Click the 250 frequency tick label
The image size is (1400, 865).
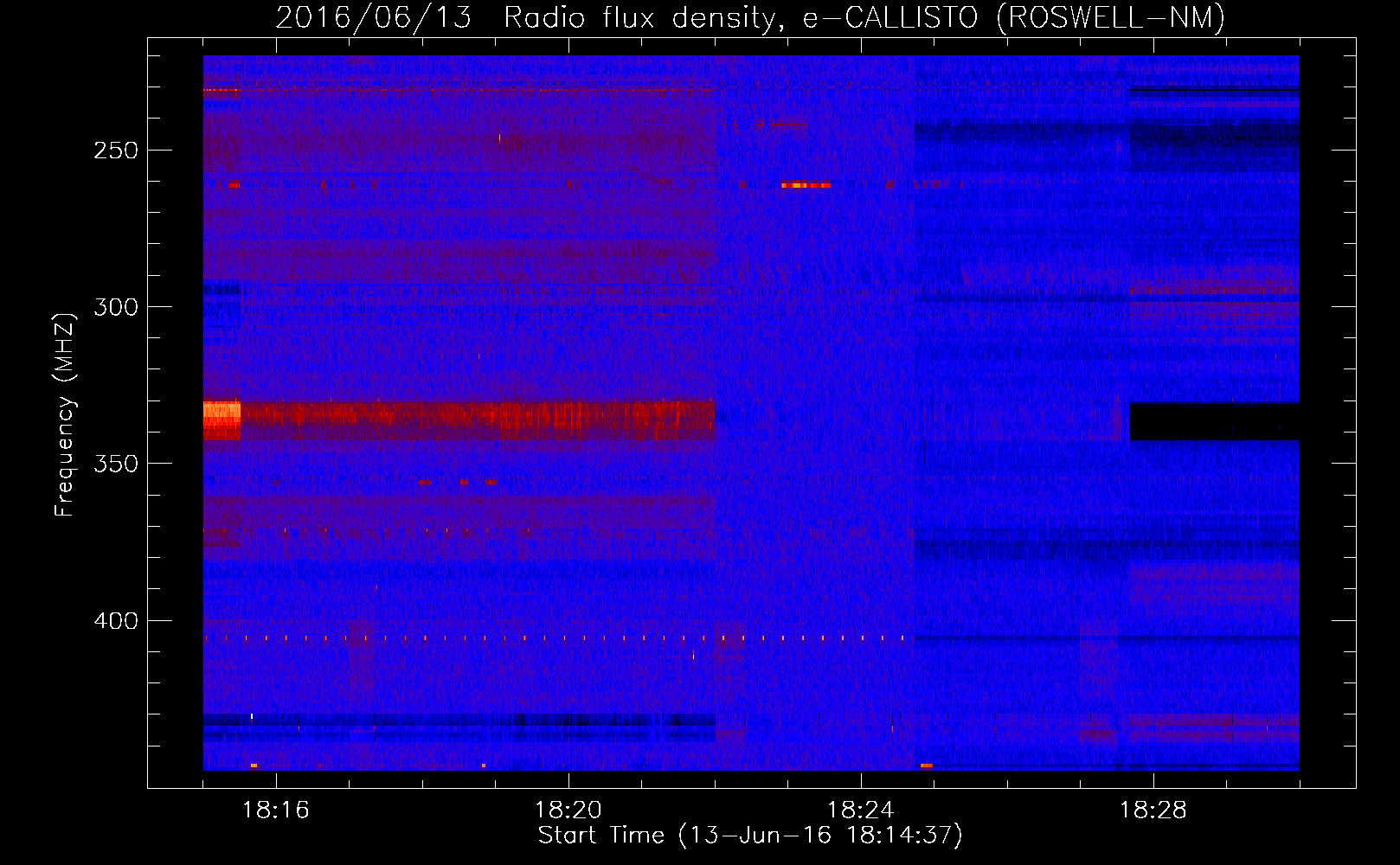coord(116,151)
